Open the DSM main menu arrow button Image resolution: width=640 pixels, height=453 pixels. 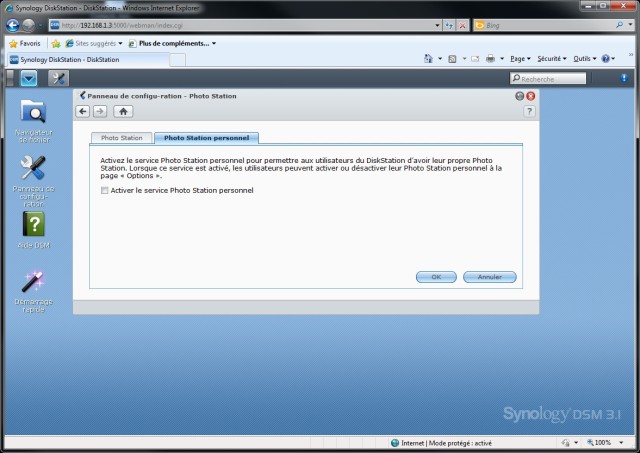[x=29, y=78]
